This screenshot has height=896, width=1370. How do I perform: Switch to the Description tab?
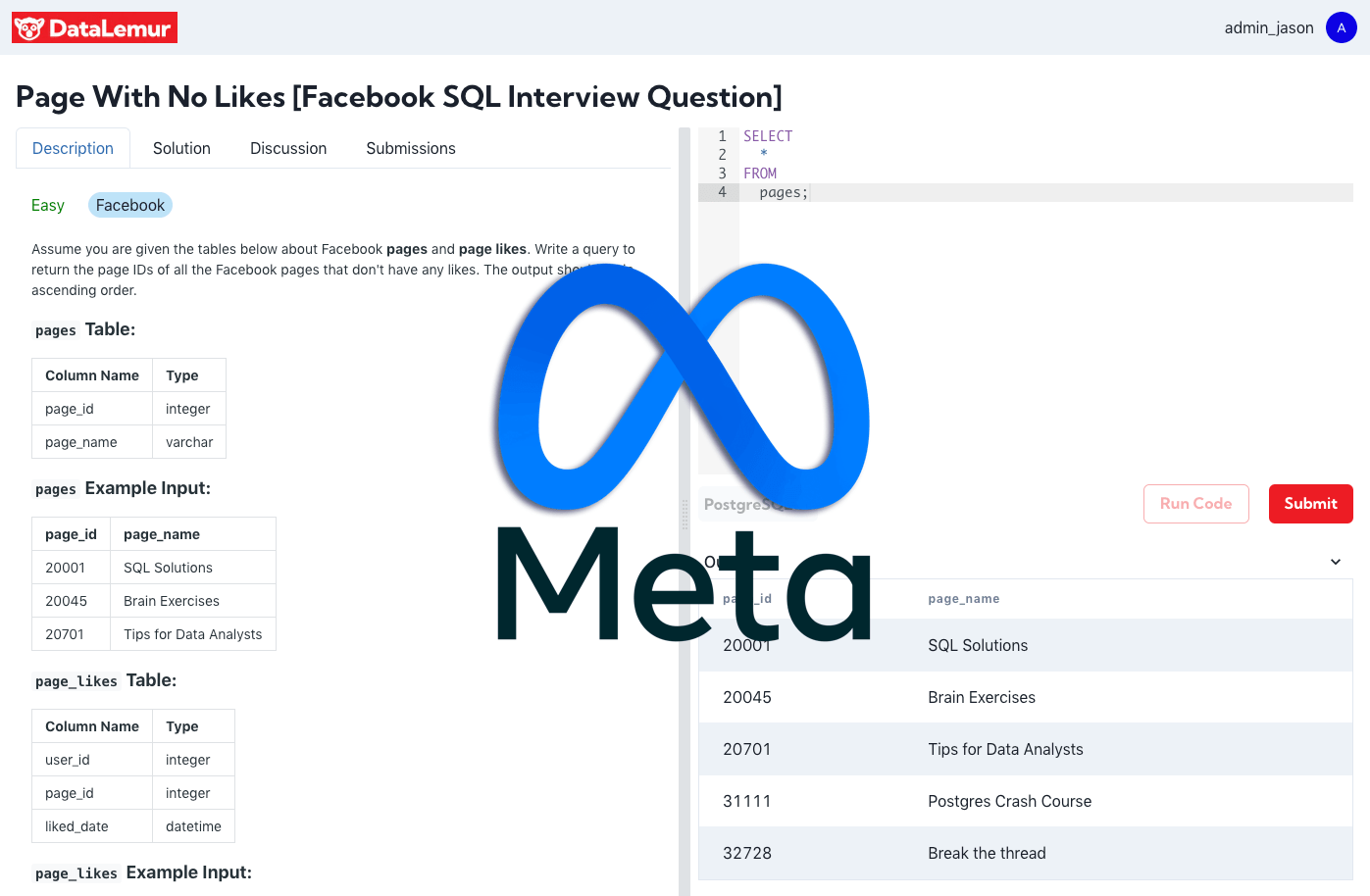click(x=73, y=148)
